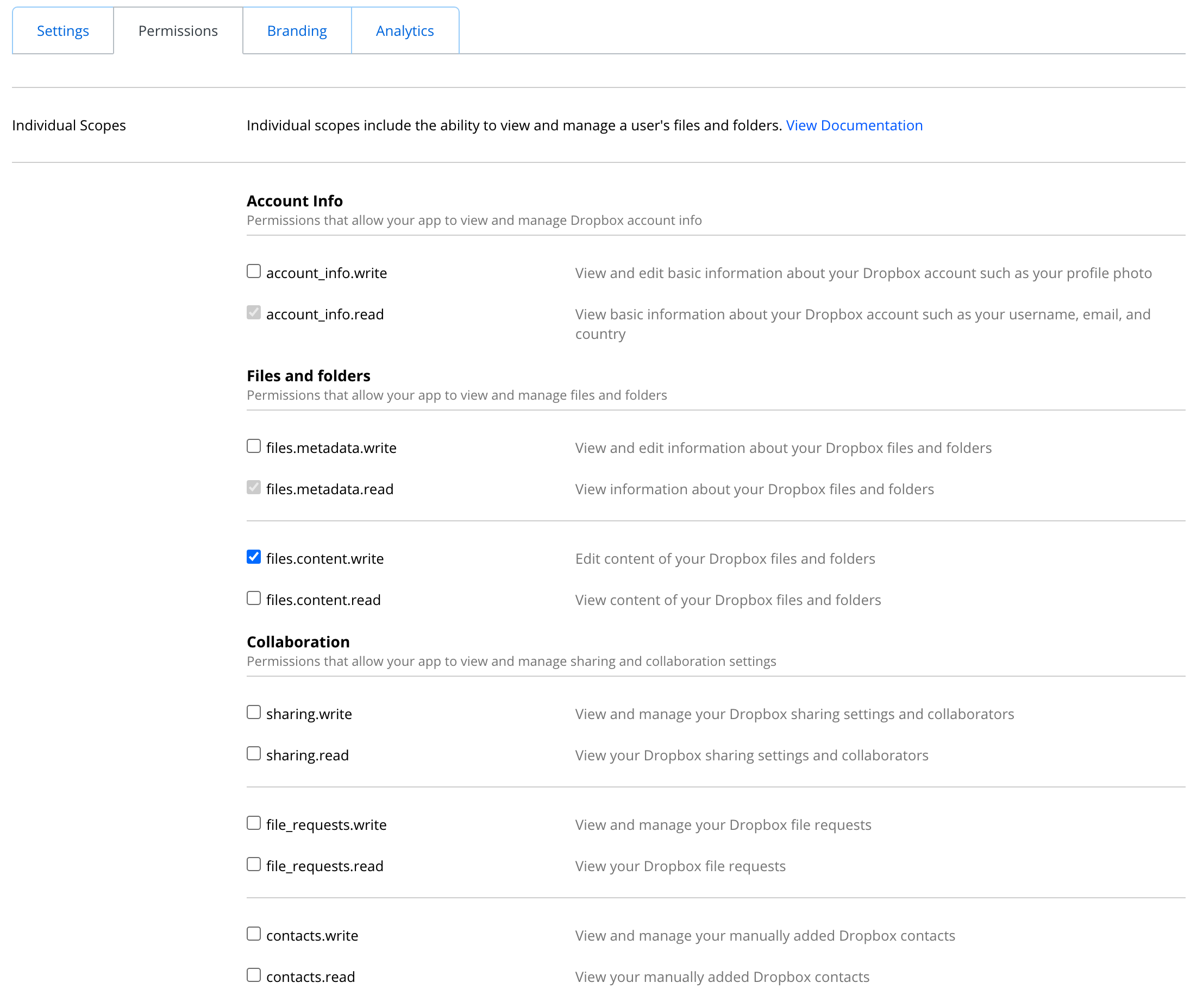Check the file_requests.write box

coord(254,823)
